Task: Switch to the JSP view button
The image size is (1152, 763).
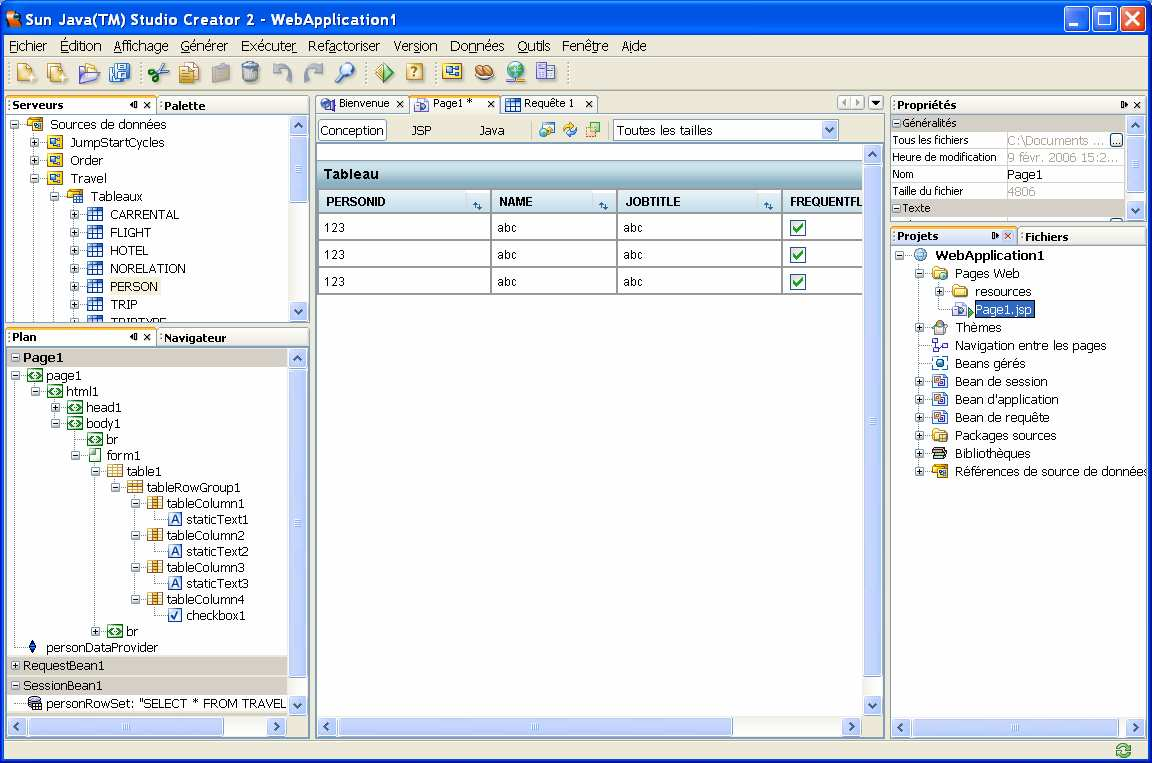Action: pyautogui.click(x=422, y=131)
